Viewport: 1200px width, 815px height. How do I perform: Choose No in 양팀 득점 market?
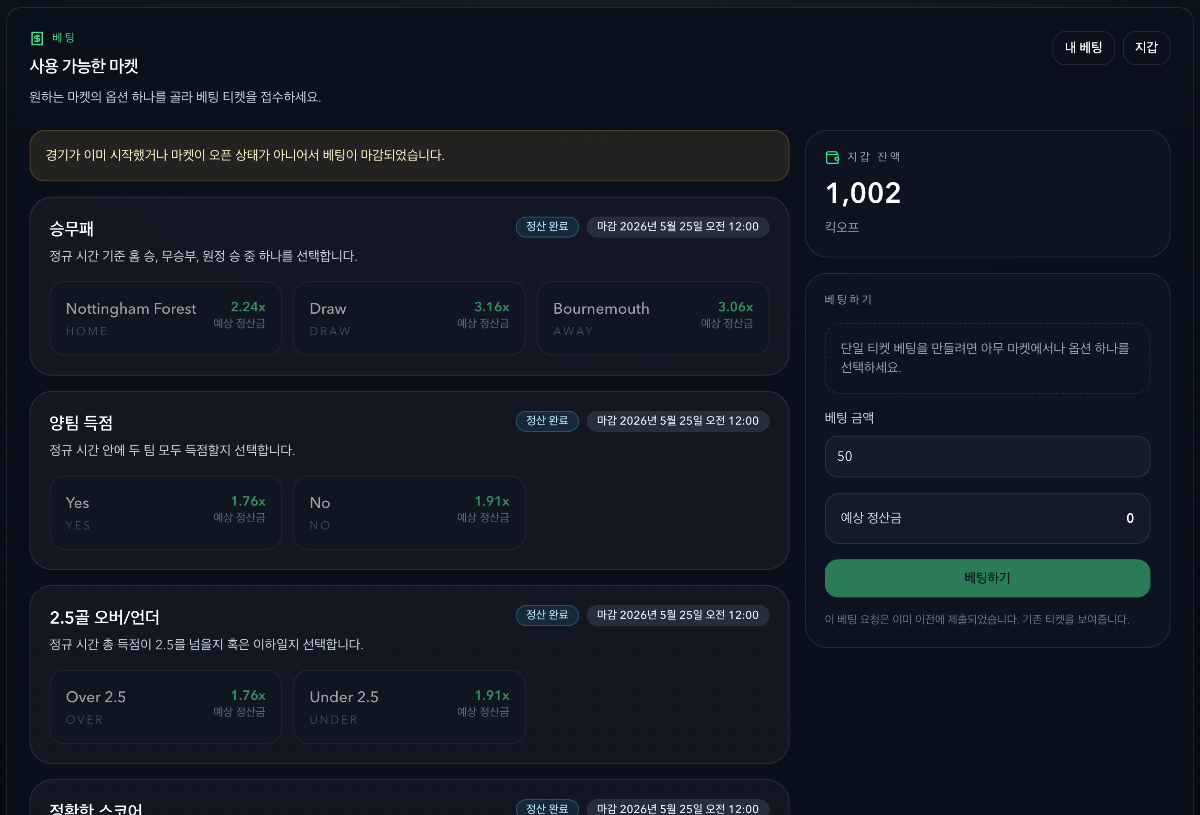409,512
